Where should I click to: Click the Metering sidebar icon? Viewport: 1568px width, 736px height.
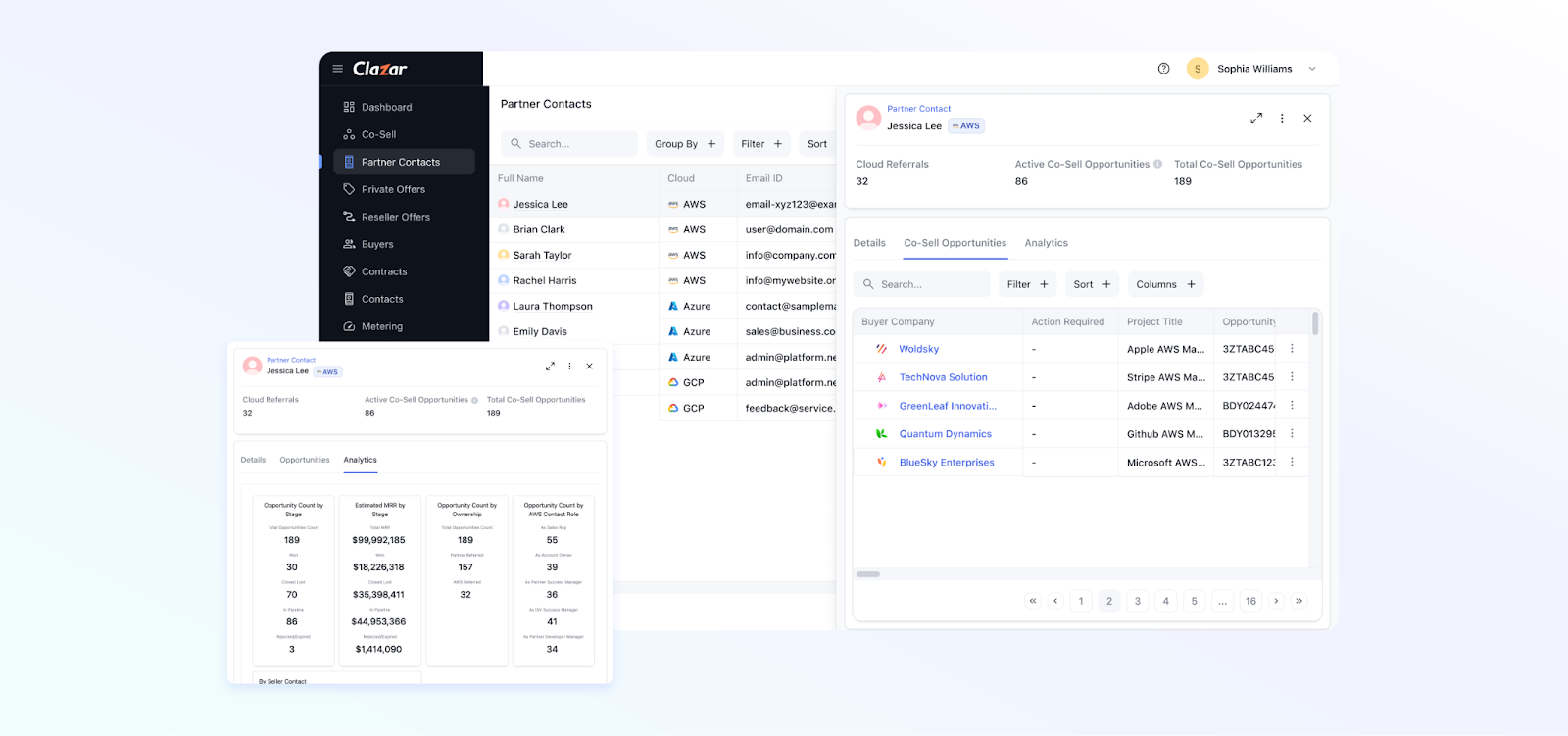[349, 326]
